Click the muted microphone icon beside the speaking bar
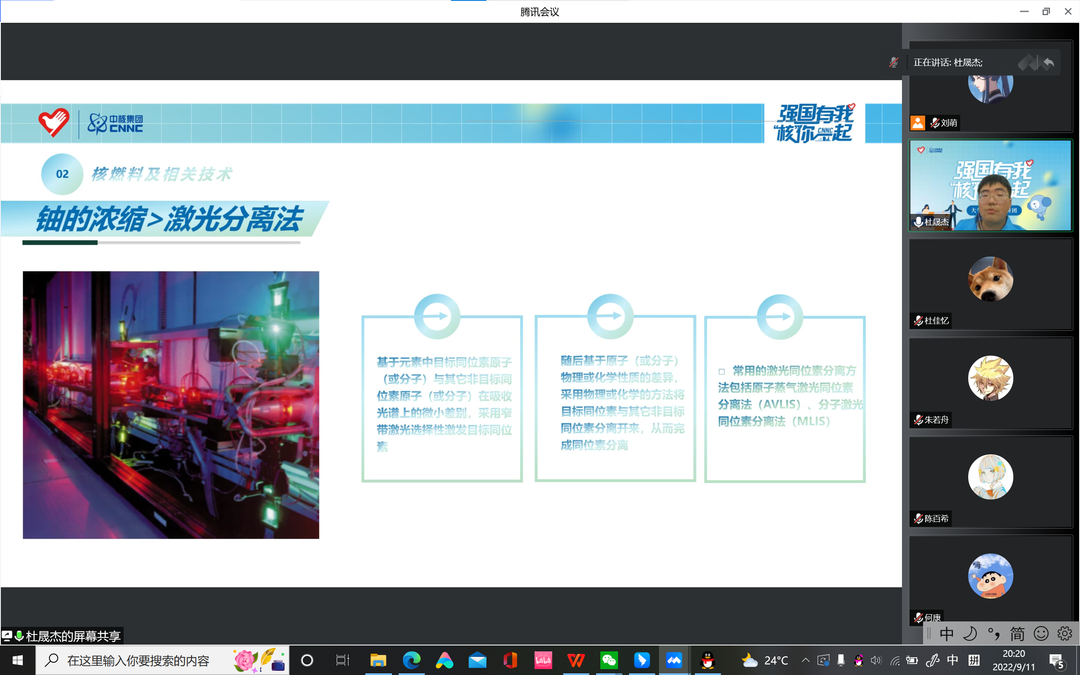The width and height of the screenshot is (1080, 675). pos(894,62)
